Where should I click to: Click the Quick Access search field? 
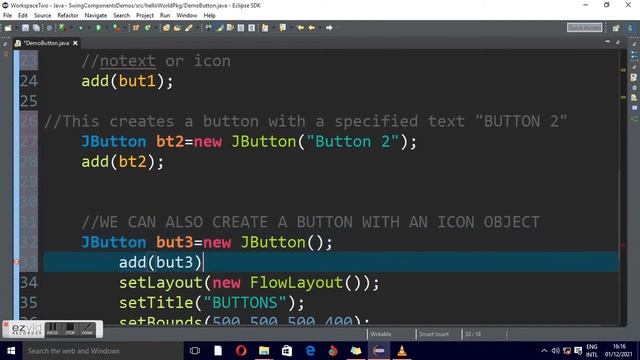(584, 28)
